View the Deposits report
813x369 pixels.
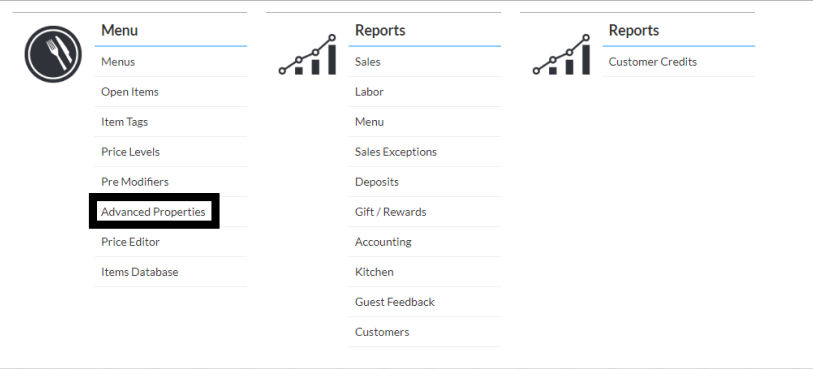377,182
